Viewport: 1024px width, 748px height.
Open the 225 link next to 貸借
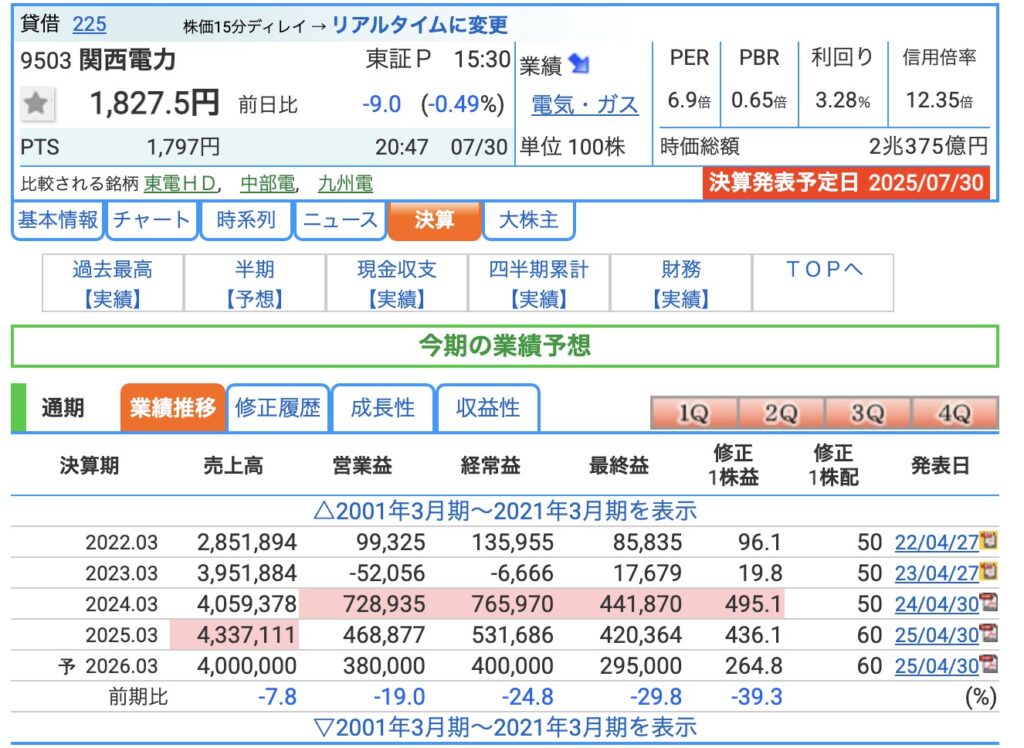pos(89,24)
